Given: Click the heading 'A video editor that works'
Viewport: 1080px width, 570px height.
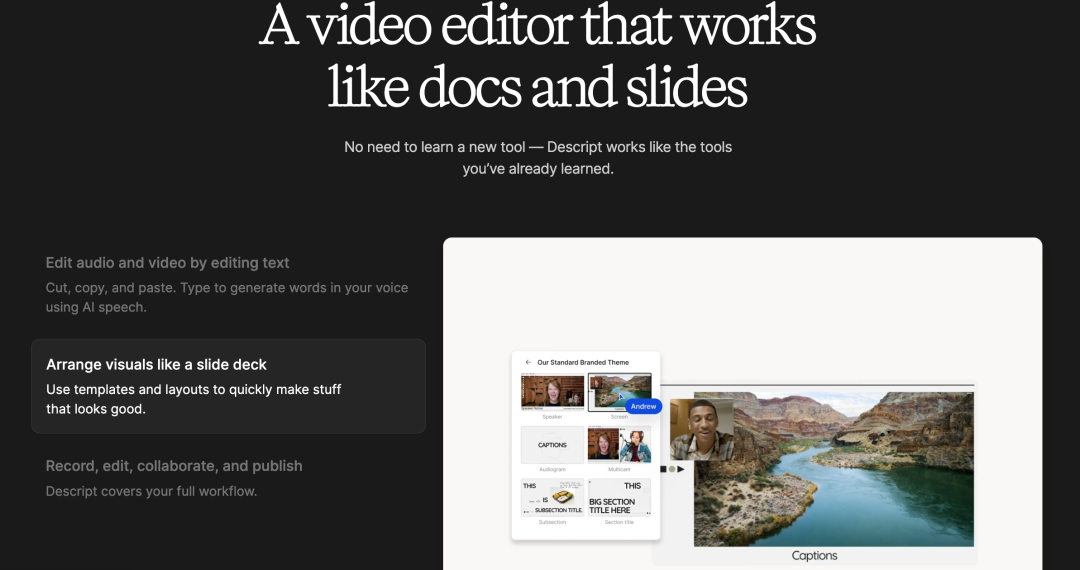Looking at the screenshot, I should click(x=537, y=25).
